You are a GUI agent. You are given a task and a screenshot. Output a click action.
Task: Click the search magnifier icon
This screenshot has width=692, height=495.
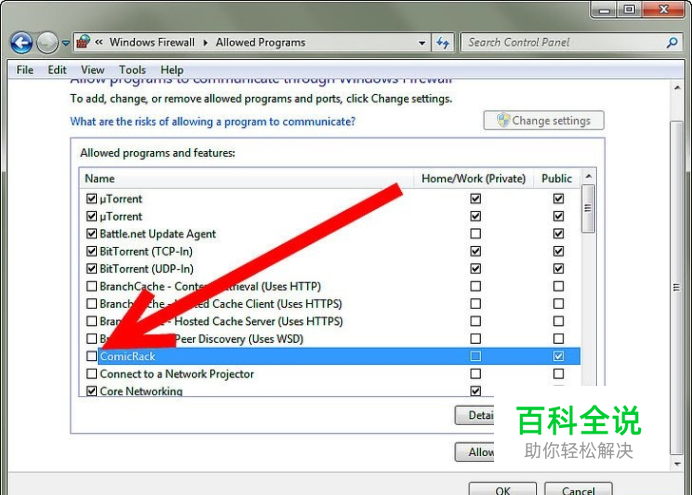pos(672,42)
